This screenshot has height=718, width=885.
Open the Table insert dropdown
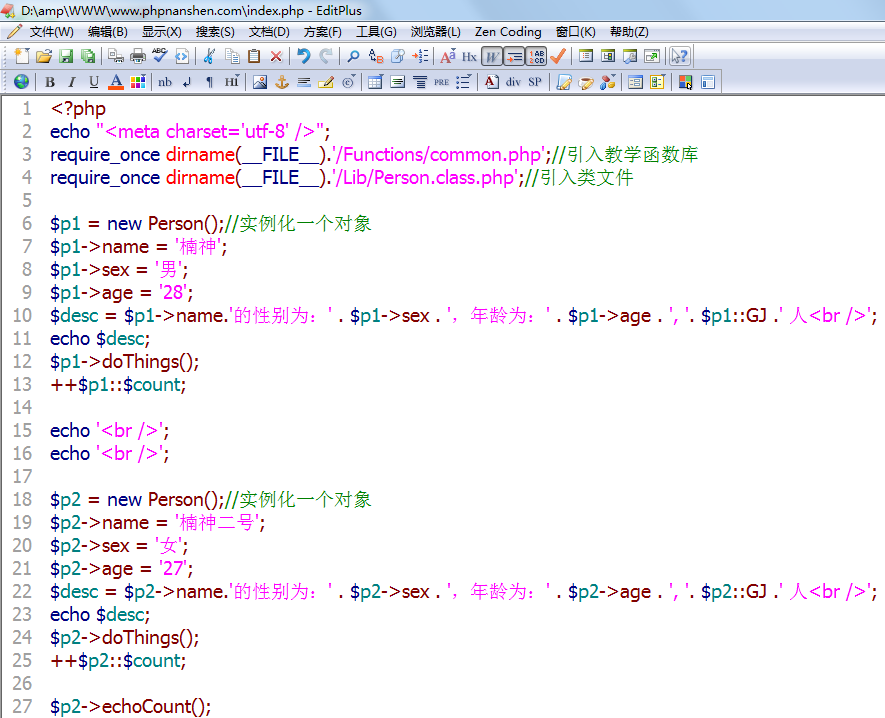coord(375,82)
